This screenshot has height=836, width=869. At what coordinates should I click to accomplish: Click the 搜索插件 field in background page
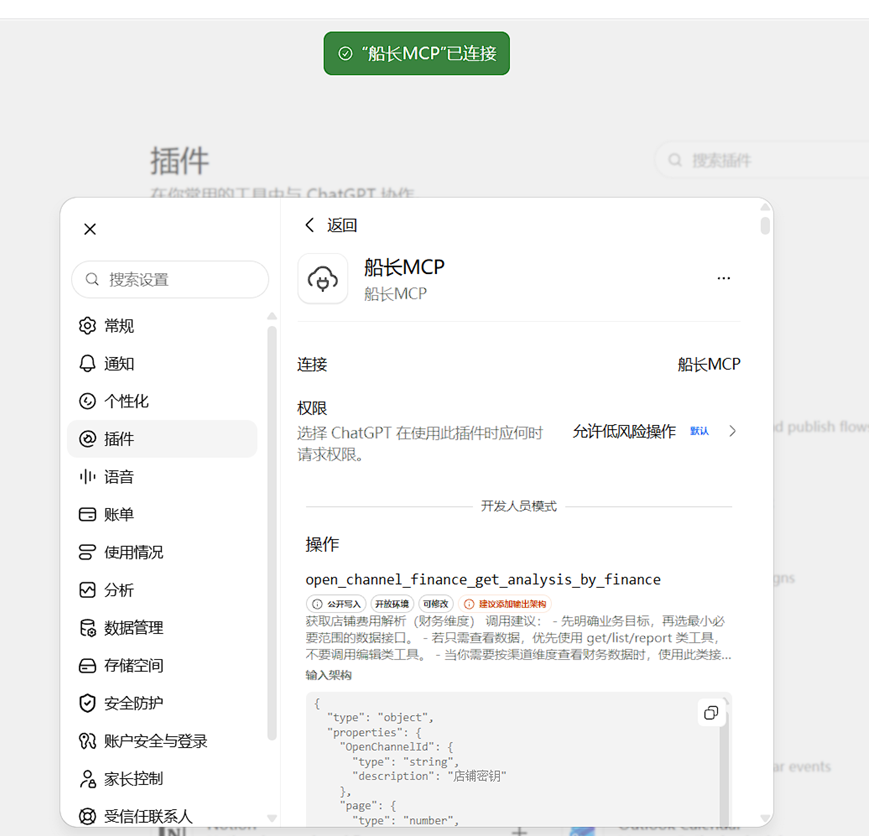pos(762,161)
